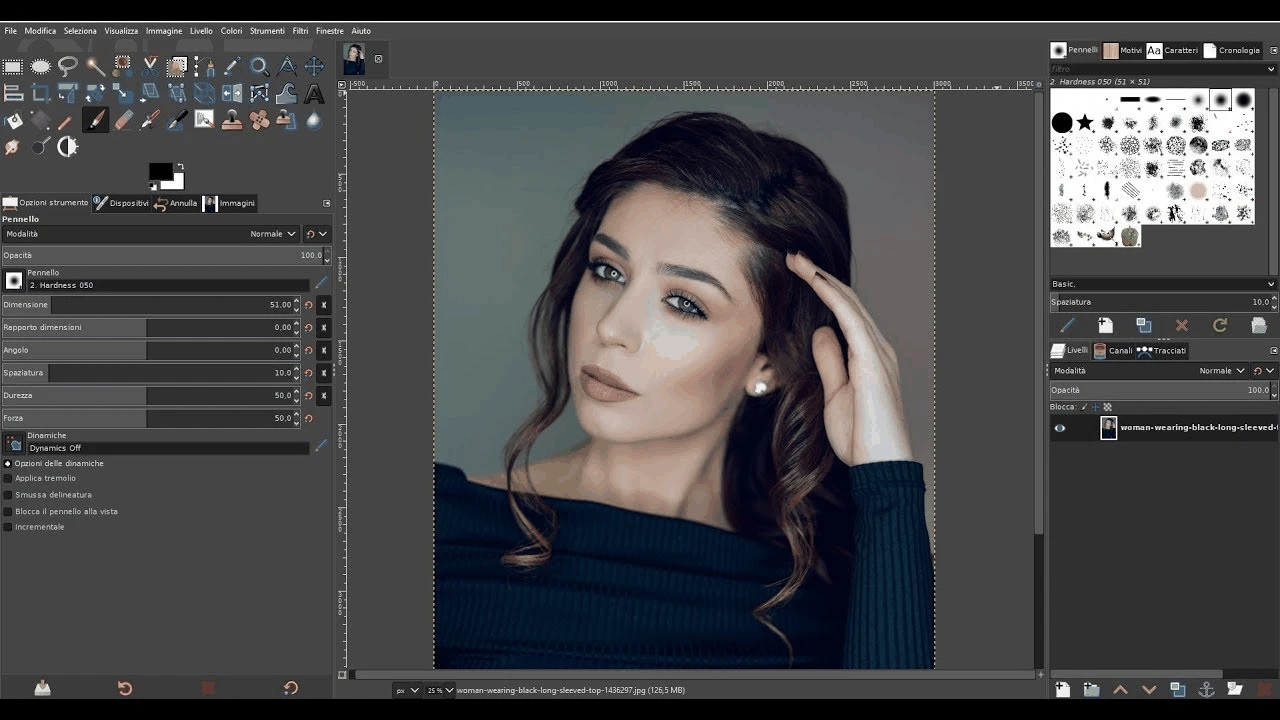Open the px units dropdown in status bar
Viewport: 1280px width, 720px height.
click(x=406, y=690)
